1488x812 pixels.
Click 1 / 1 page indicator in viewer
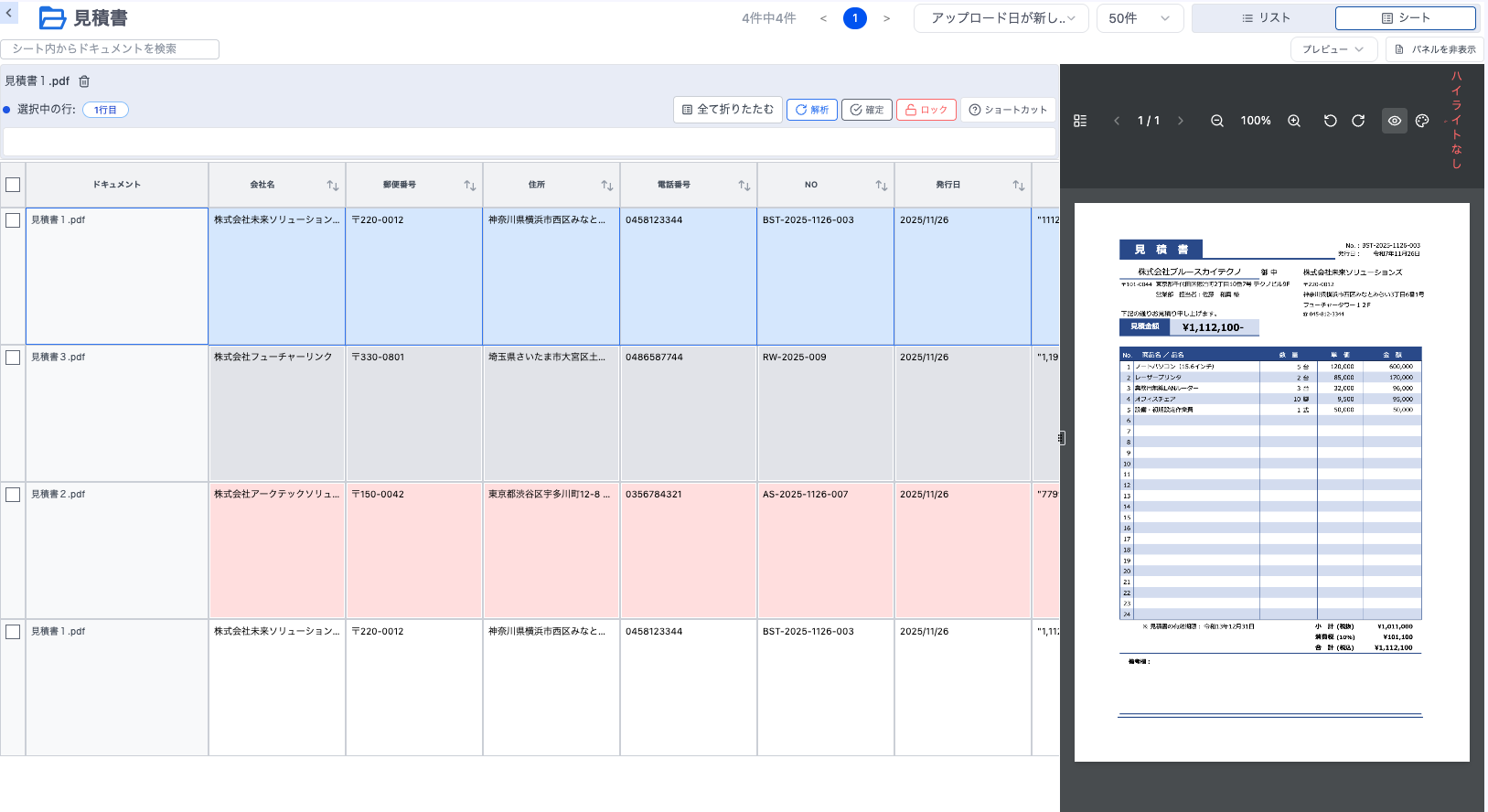click(1149, 121)
